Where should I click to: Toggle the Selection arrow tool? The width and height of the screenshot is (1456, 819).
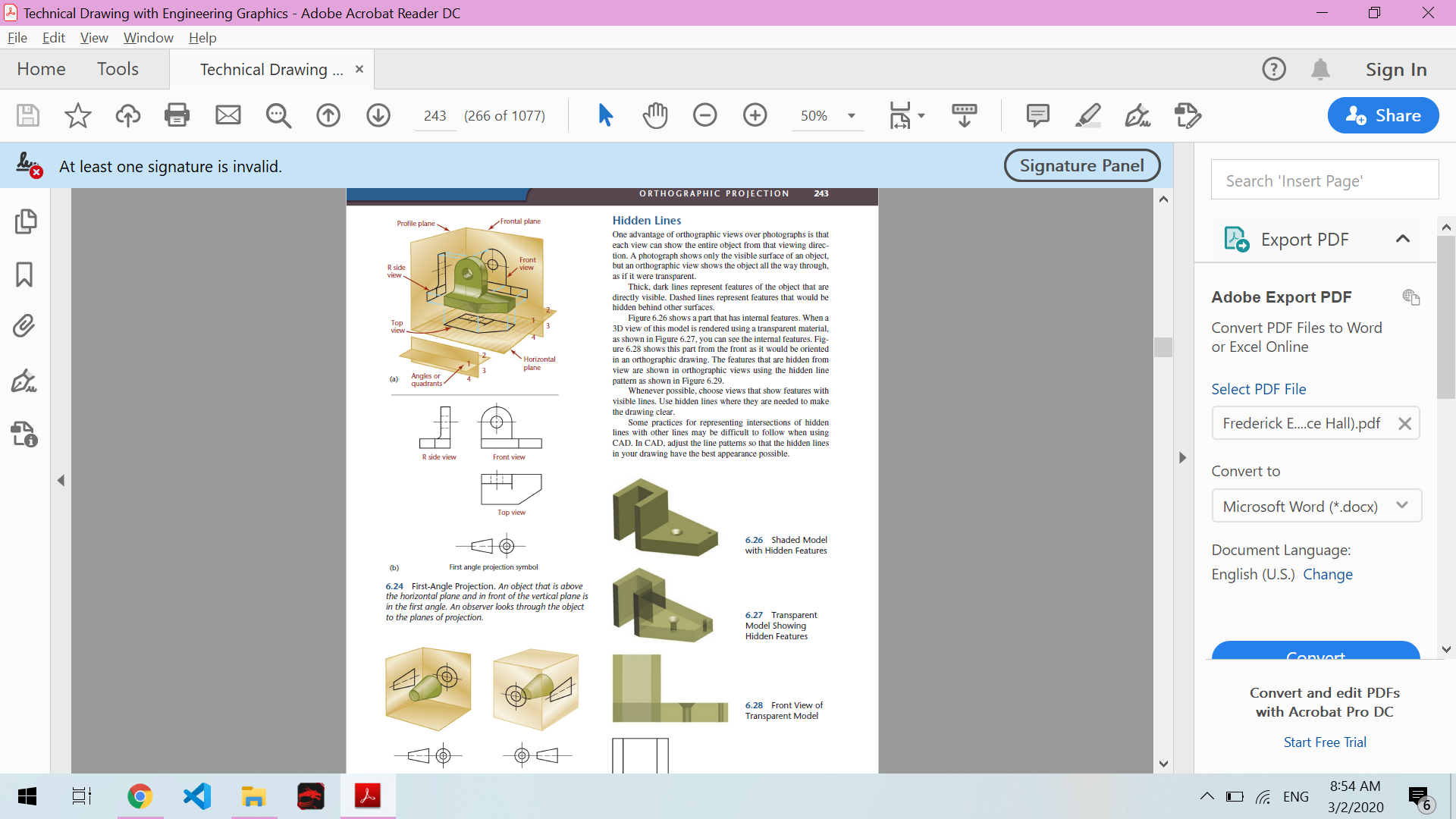[605, 115]
